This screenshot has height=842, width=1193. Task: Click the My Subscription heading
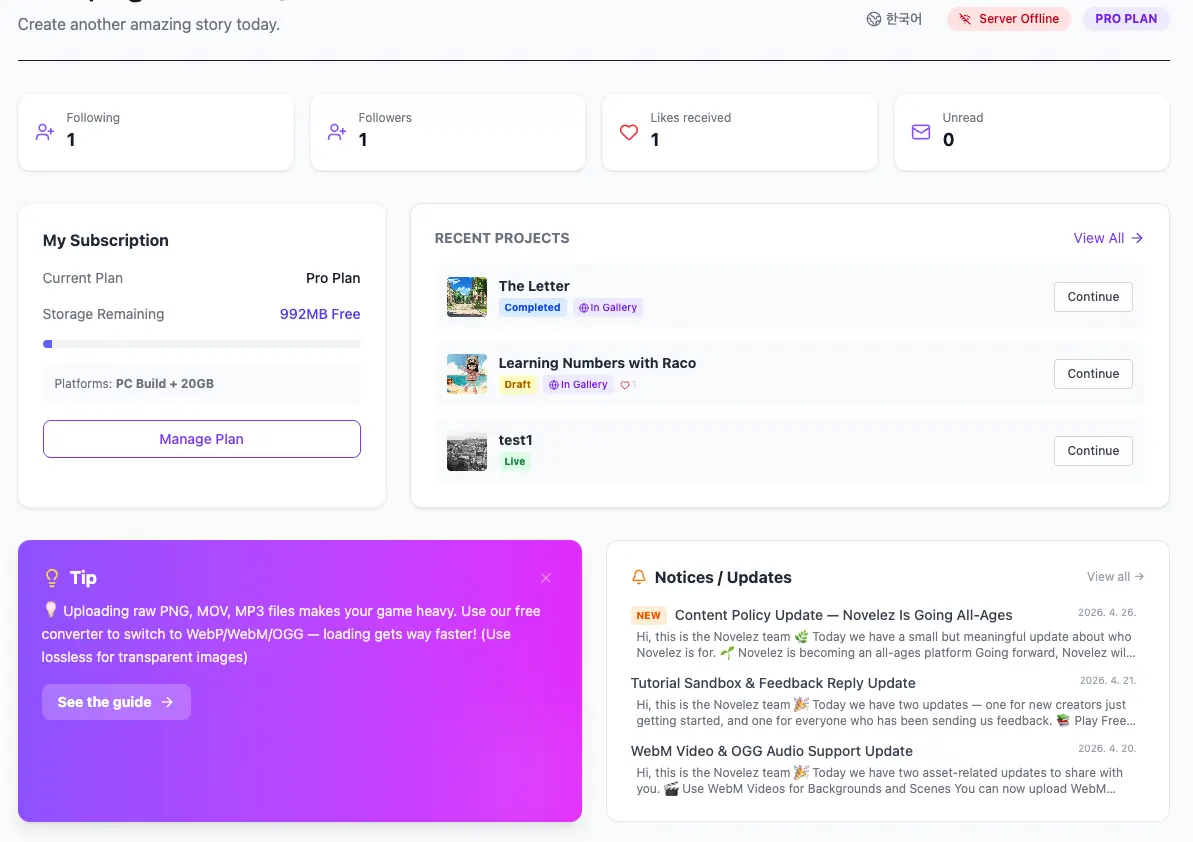(x=106, y=240)
